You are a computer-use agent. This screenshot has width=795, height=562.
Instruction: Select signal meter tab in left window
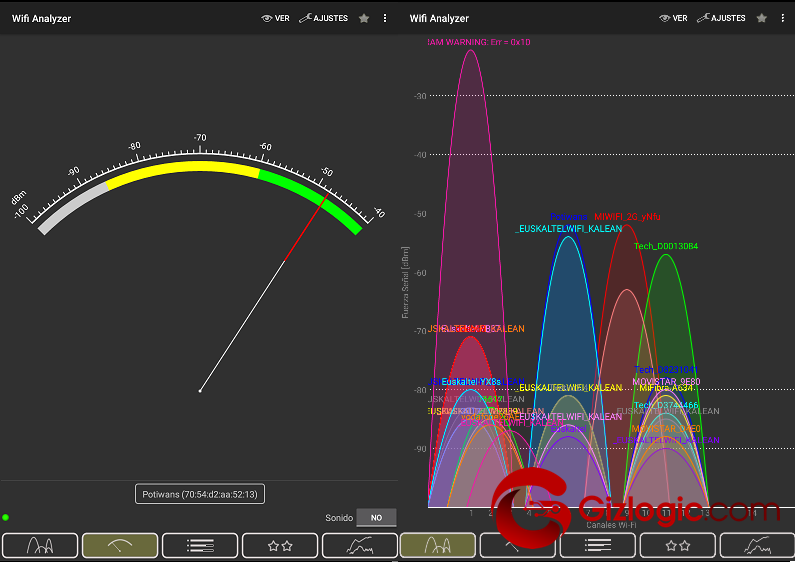coord(120,545)
